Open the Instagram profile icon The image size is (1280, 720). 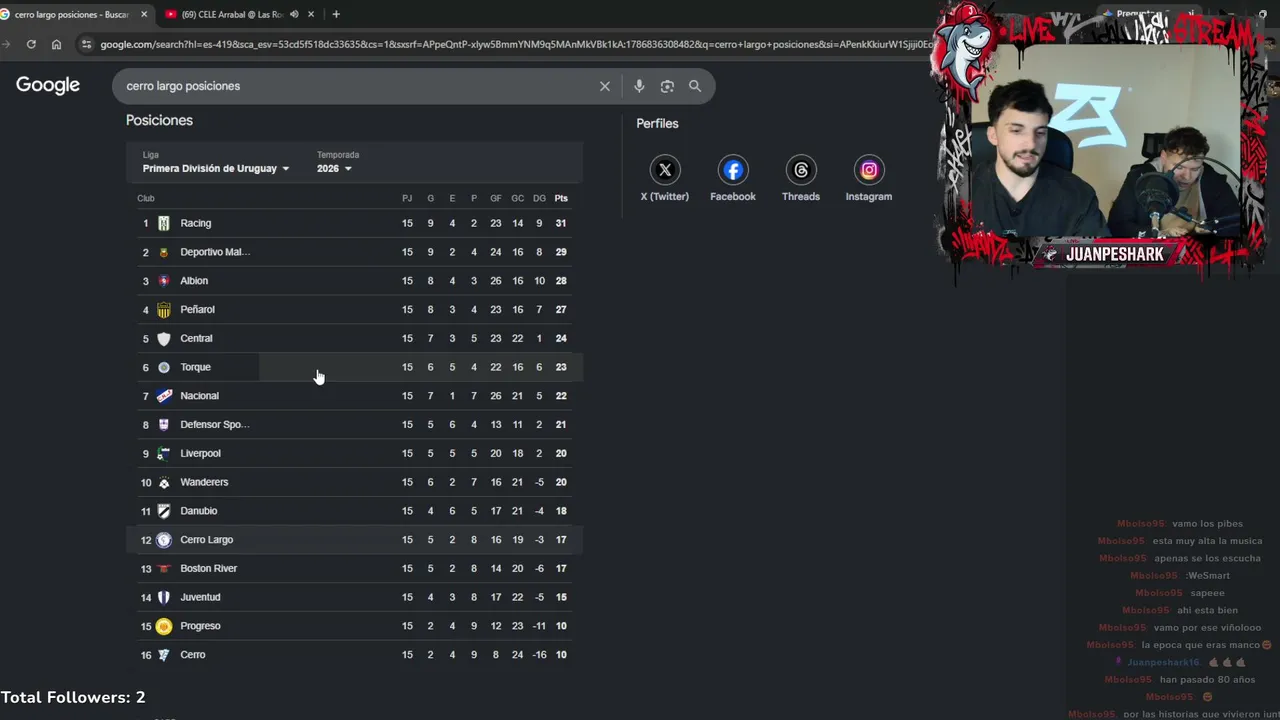[869, 170]
